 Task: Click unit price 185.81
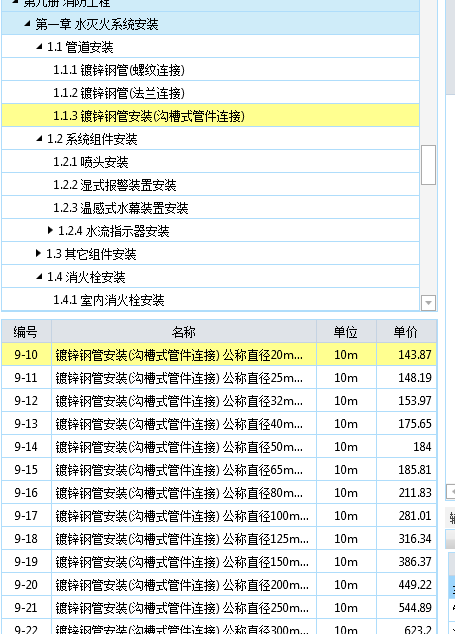point(406,470)
